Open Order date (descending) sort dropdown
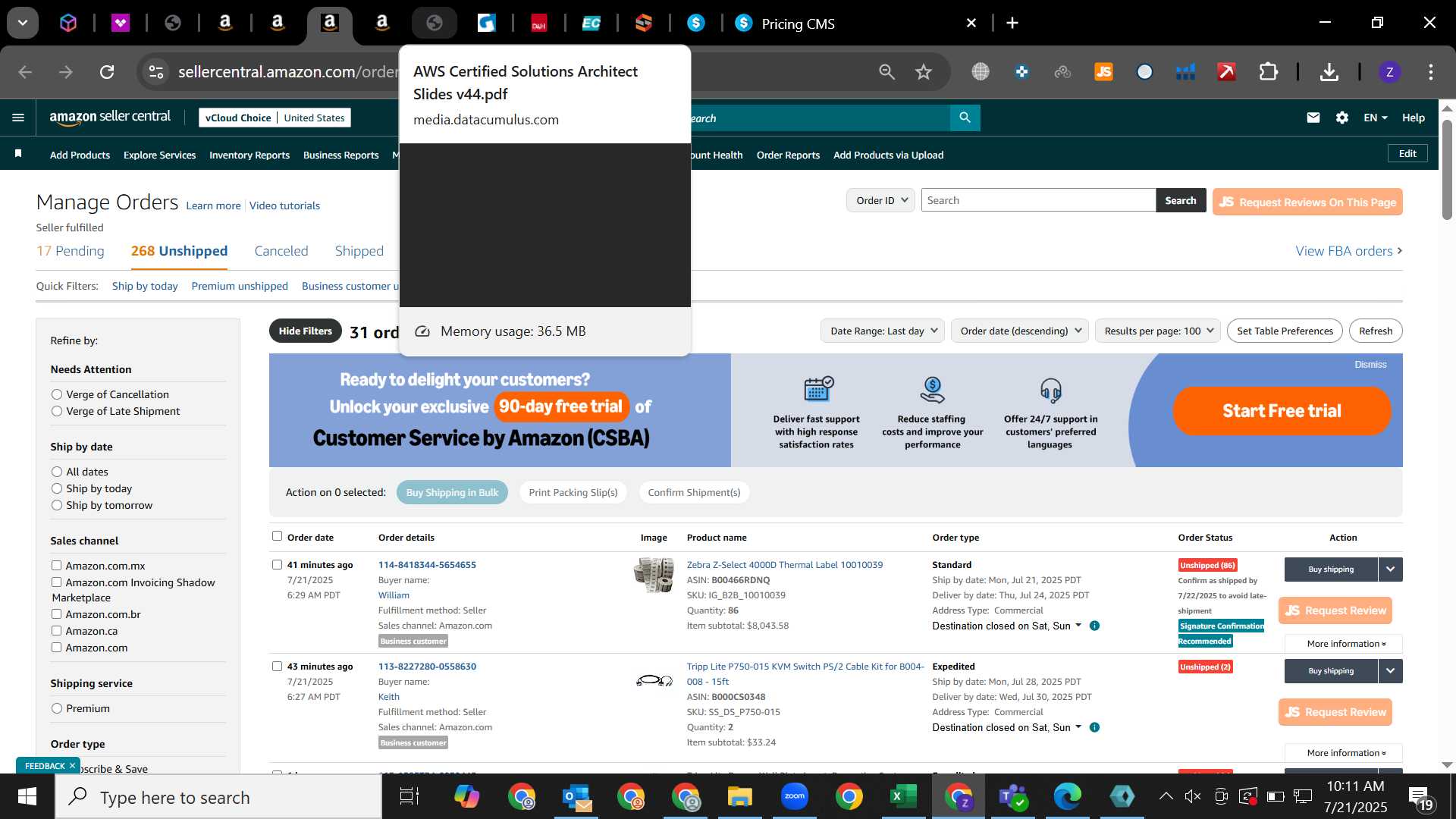Screen dimensions: 1456x819 click(x=1020, y=331)
